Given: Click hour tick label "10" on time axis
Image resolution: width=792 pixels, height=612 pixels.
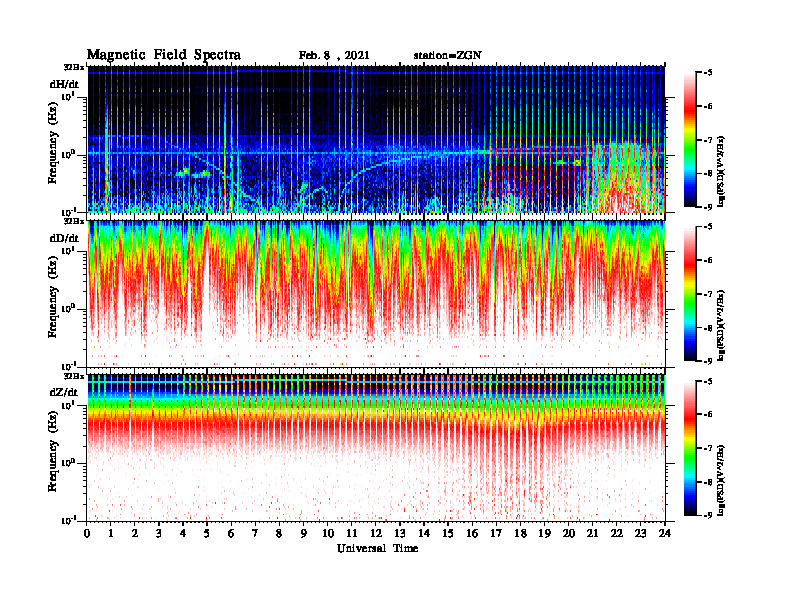Looking at the screenshot, I should 328,533.
